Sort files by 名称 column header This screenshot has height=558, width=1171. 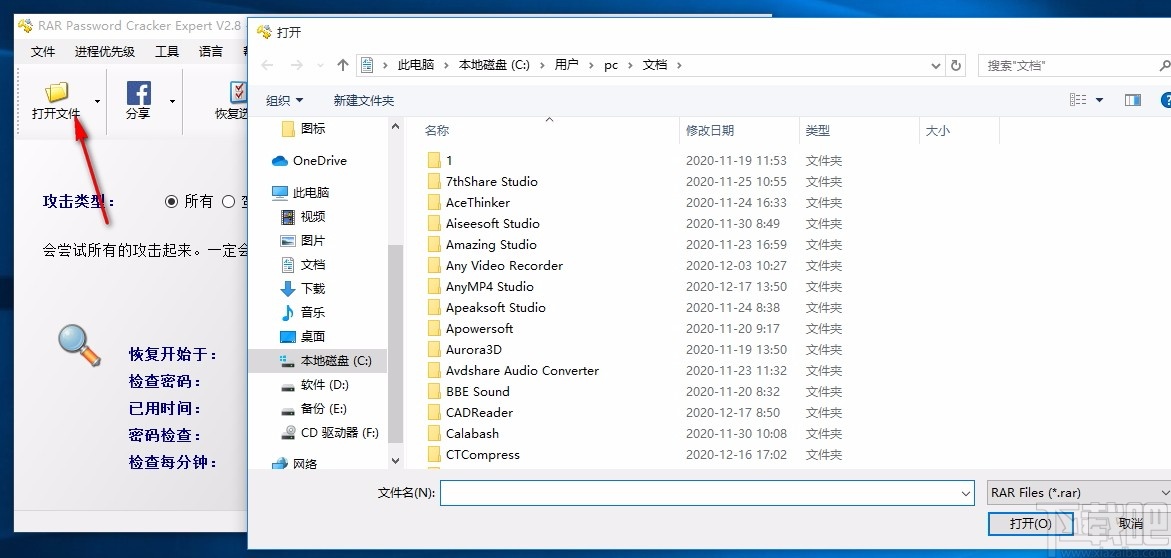click(437, 131)
